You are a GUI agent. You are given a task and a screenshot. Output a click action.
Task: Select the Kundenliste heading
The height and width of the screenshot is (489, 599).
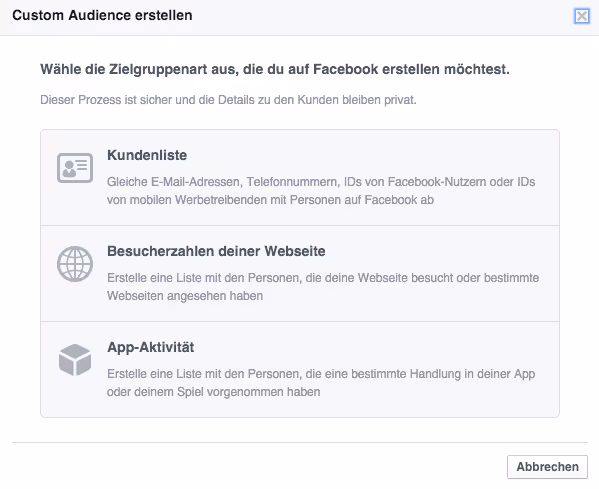[x=147, y=155]
